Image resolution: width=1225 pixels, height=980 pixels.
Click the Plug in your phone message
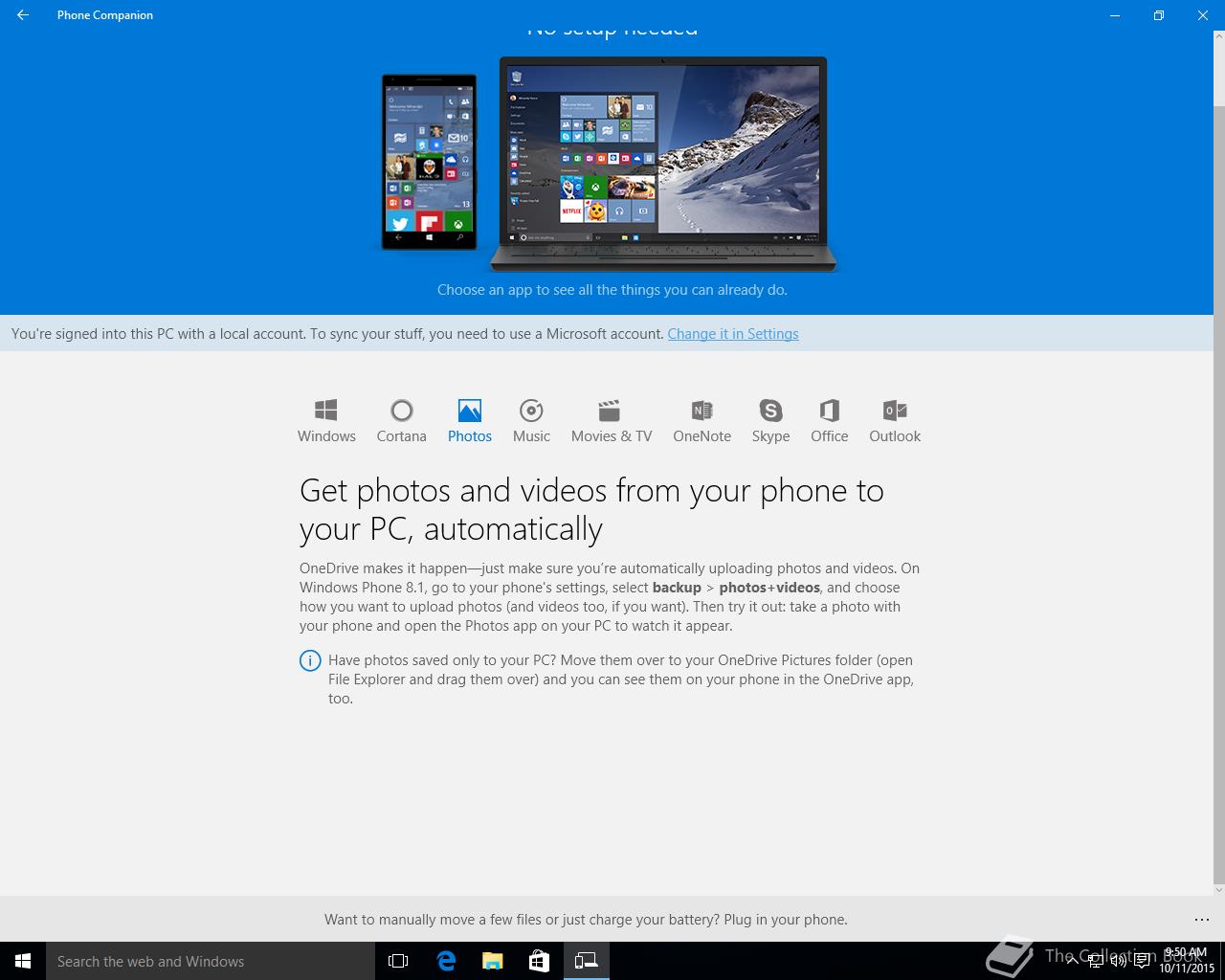pyautogui.click(x=586, y=920)
